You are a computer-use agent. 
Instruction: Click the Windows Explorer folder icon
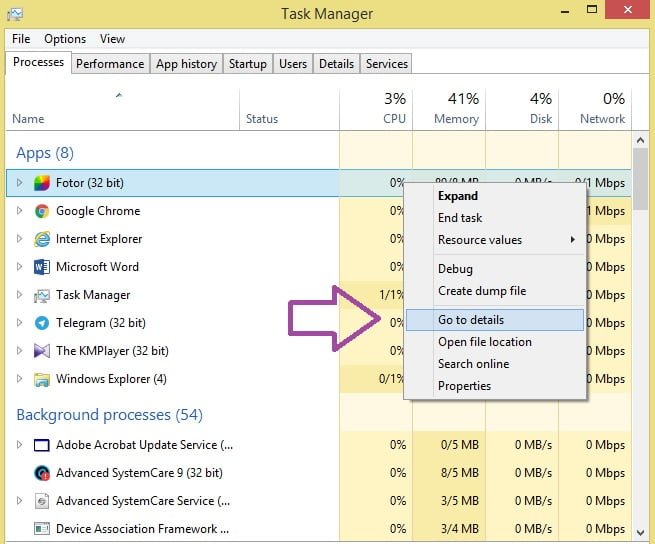[x=42, y=379]
